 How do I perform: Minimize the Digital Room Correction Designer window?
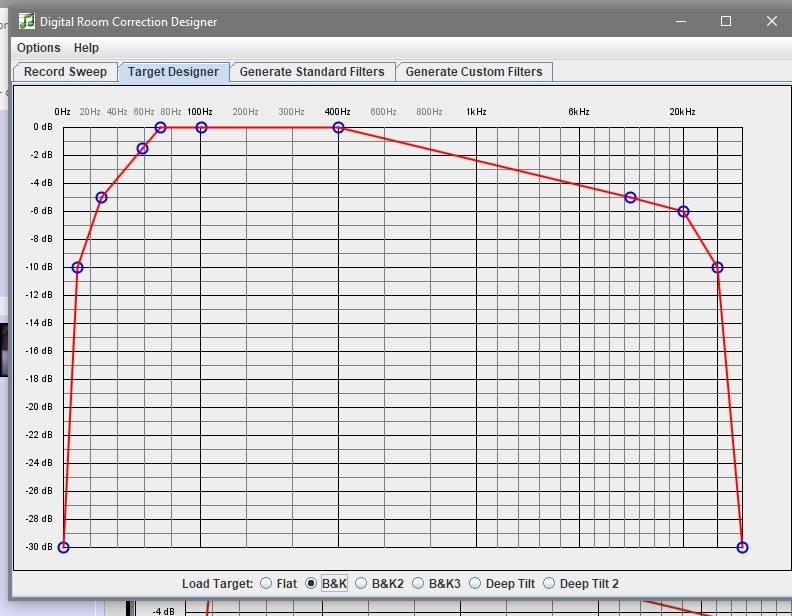[x=681, y=21]
